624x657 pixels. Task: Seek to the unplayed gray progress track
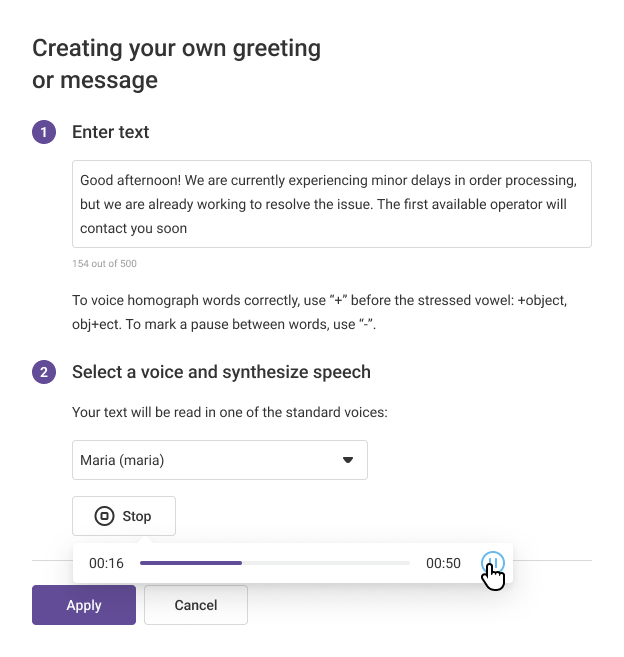(x=325, y=563)
